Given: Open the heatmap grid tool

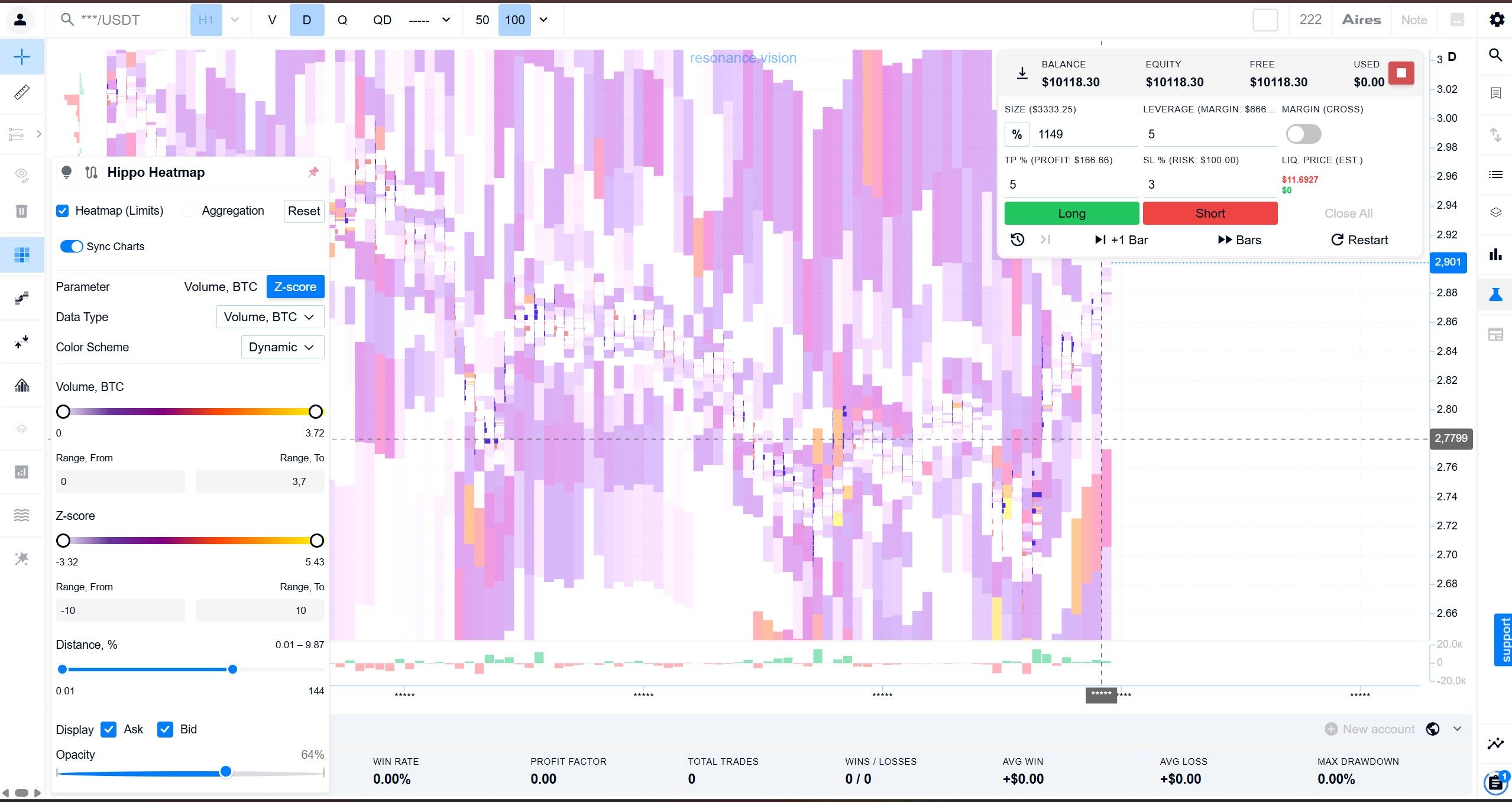Looking at the screenshot, I should pyautogui.click(x=22, y=255).
